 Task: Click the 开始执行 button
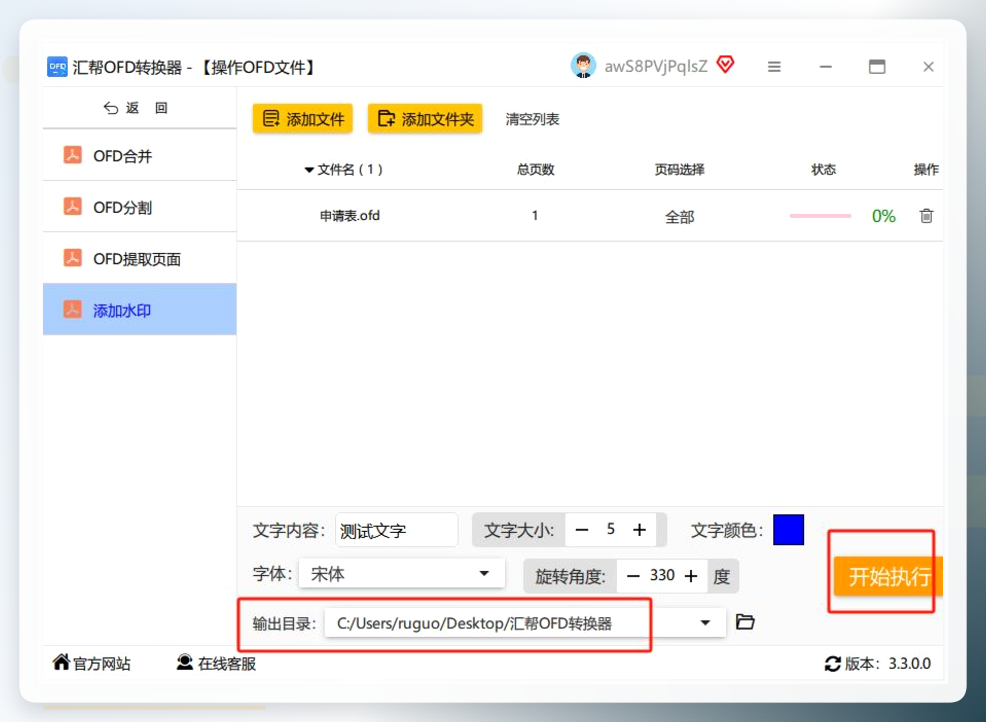pos(888,576)
